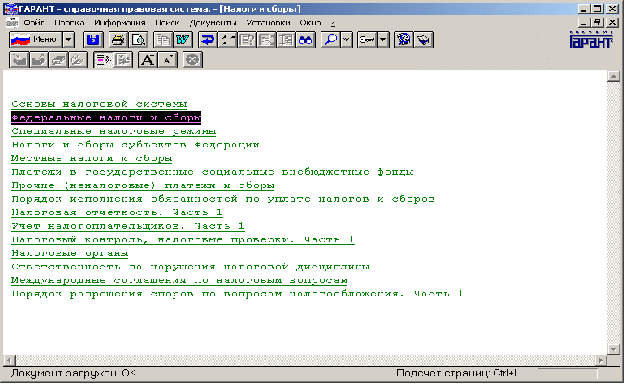Screen dimensions: 625x384
Task: Expand dropdown arrow beside magnifying glass
Action: tap(346, 40)
